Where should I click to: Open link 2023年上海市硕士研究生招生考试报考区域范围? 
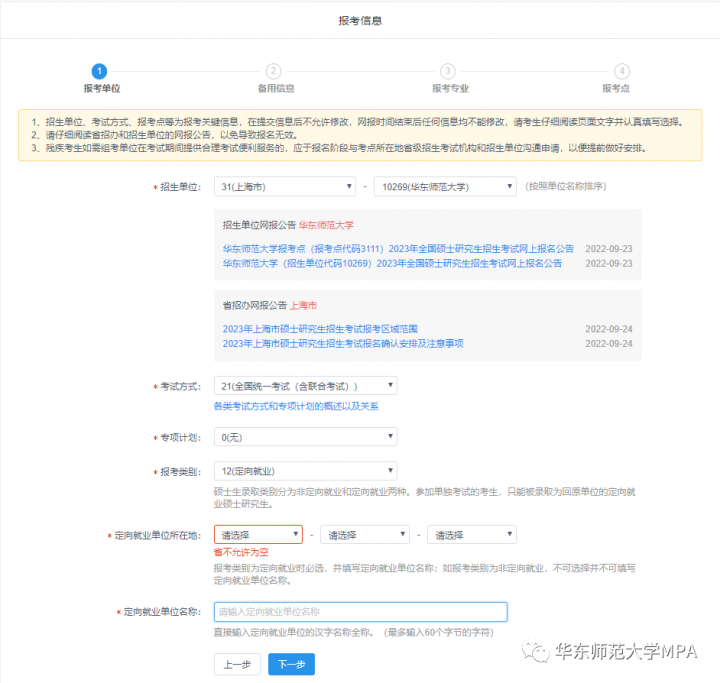point(320,329)
